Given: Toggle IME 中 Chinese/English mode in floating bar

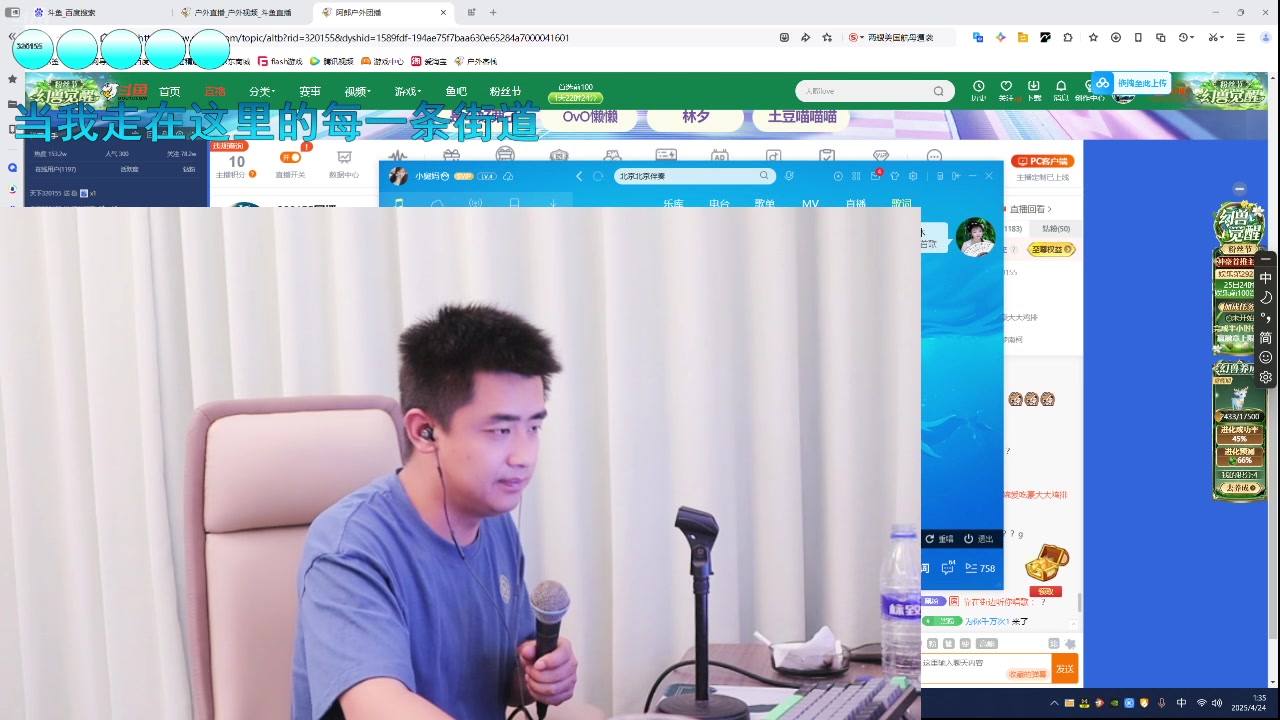Looking at the screenshot, I should tap(1266, 278).
